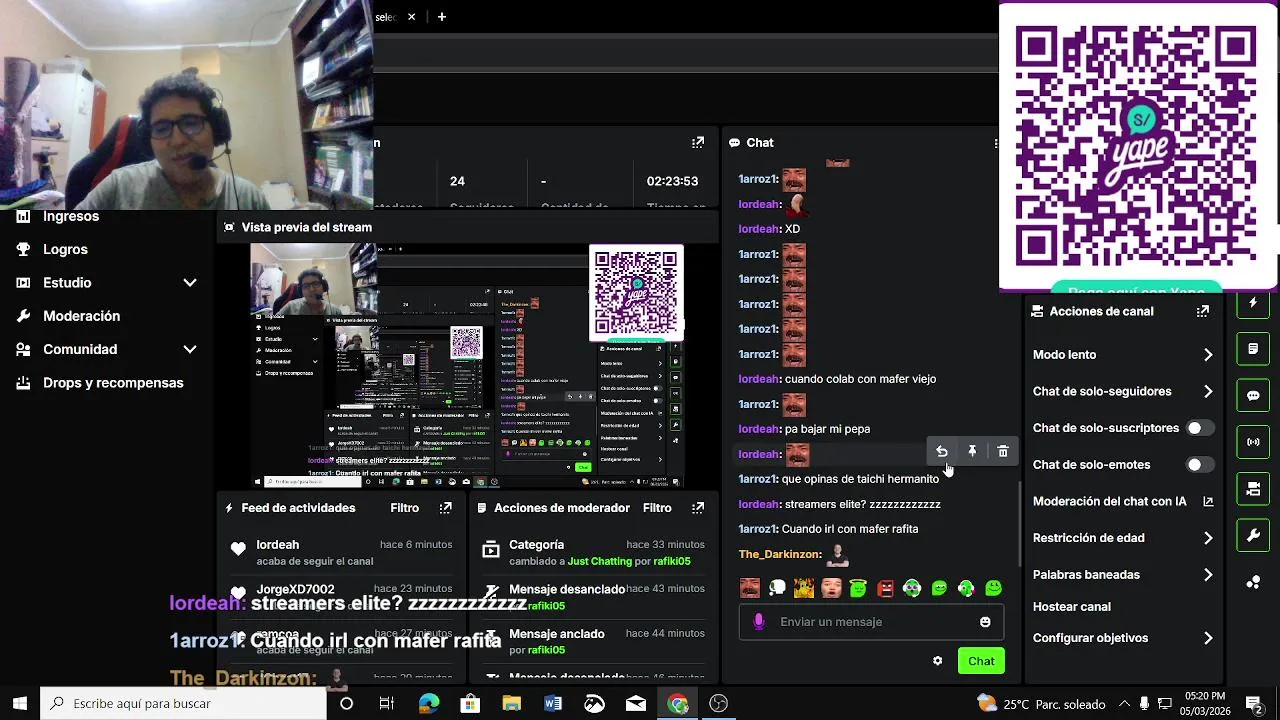
Task: Click the lightning bolt quick action button
Action: click(x=1253, y=303)
